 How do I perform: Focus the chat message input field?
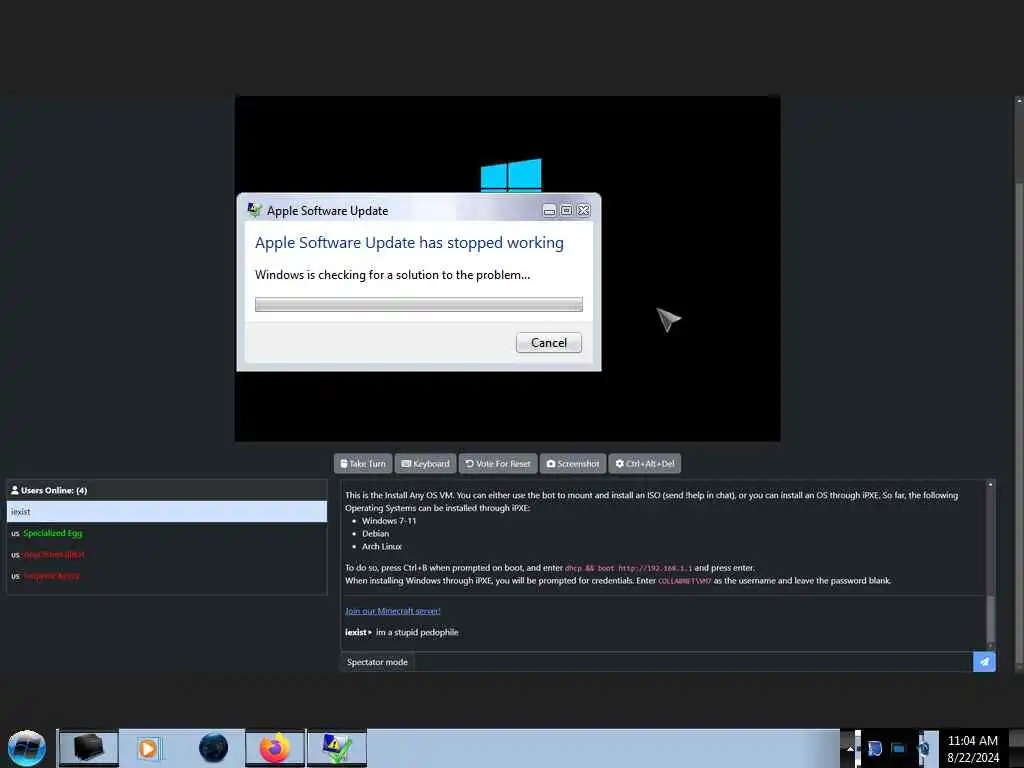coord(694,662)
